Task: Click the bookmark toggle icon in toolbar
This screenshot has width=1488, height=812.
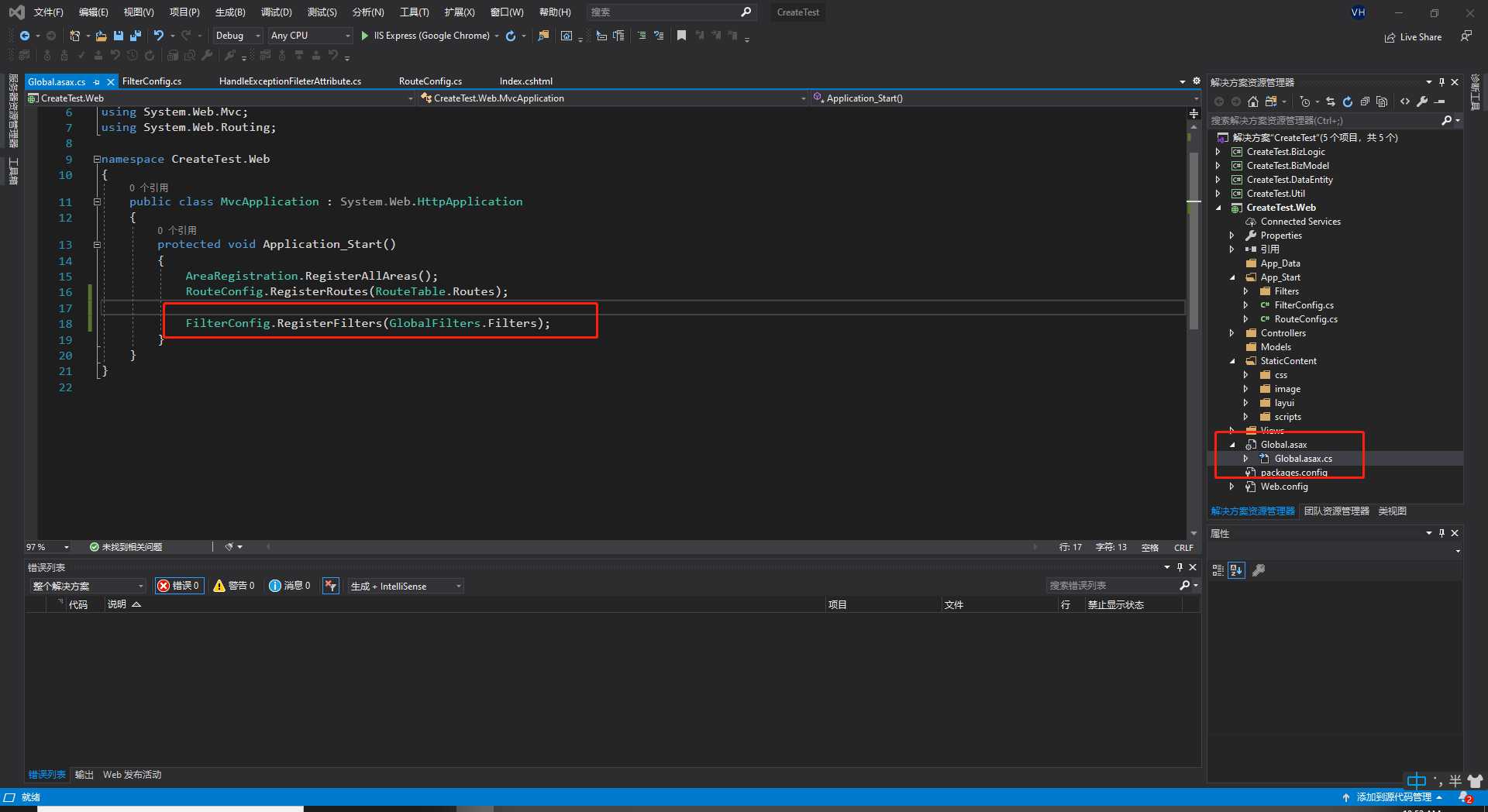Action: (x=681, y=36)
